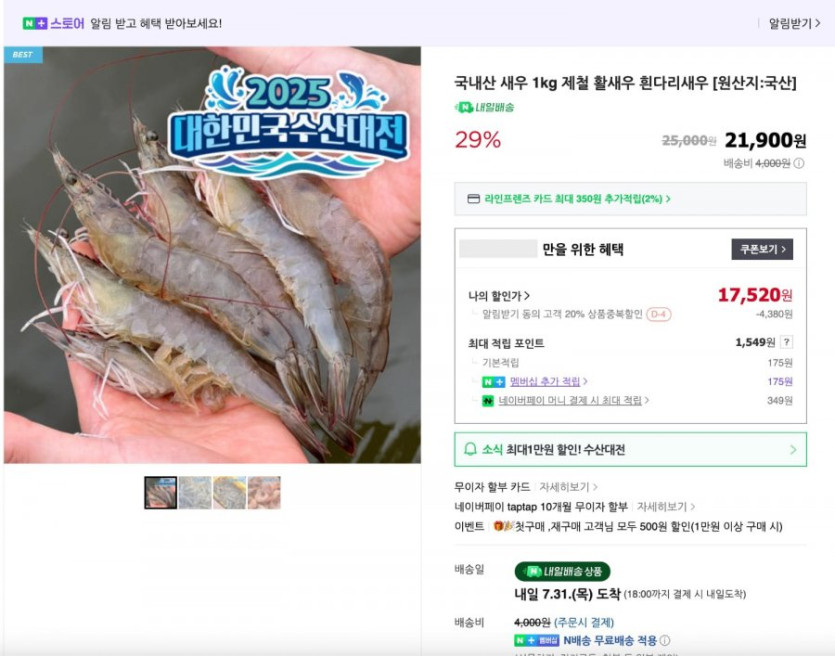The width and height of the screenshot is (835, 656).
Task: Click the shipping fee info icon
Action: coord(799,163)
